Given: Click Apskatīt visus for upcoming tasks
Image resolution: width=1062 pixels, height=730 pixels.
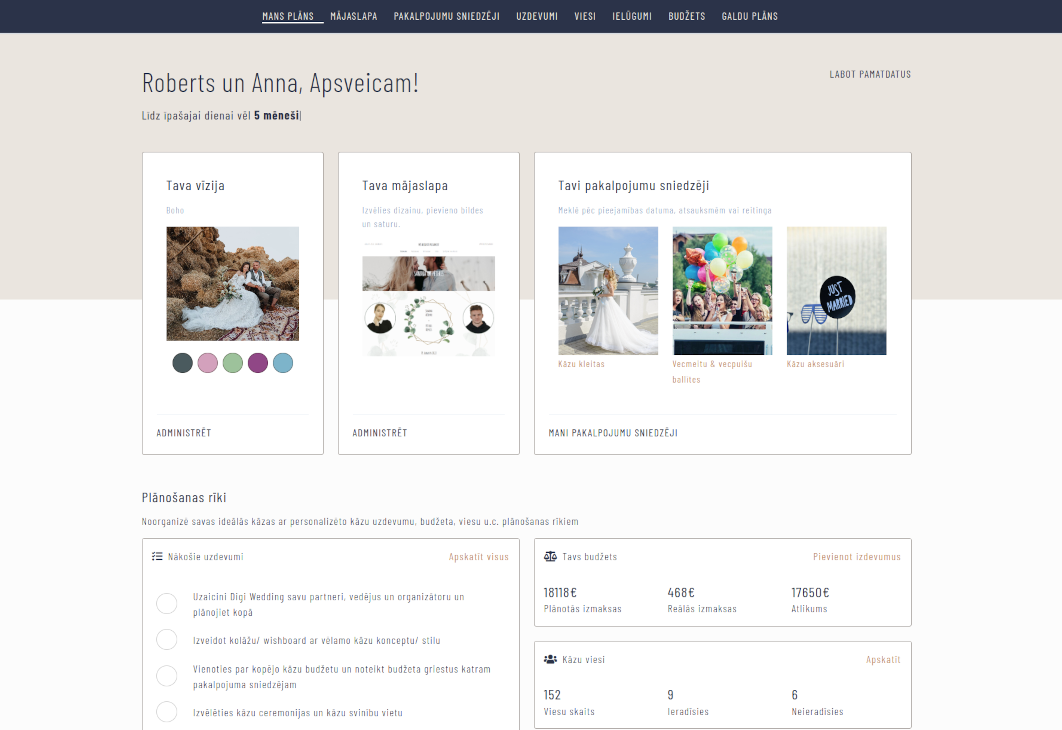Looking at the screenshot, I should 478,557.
